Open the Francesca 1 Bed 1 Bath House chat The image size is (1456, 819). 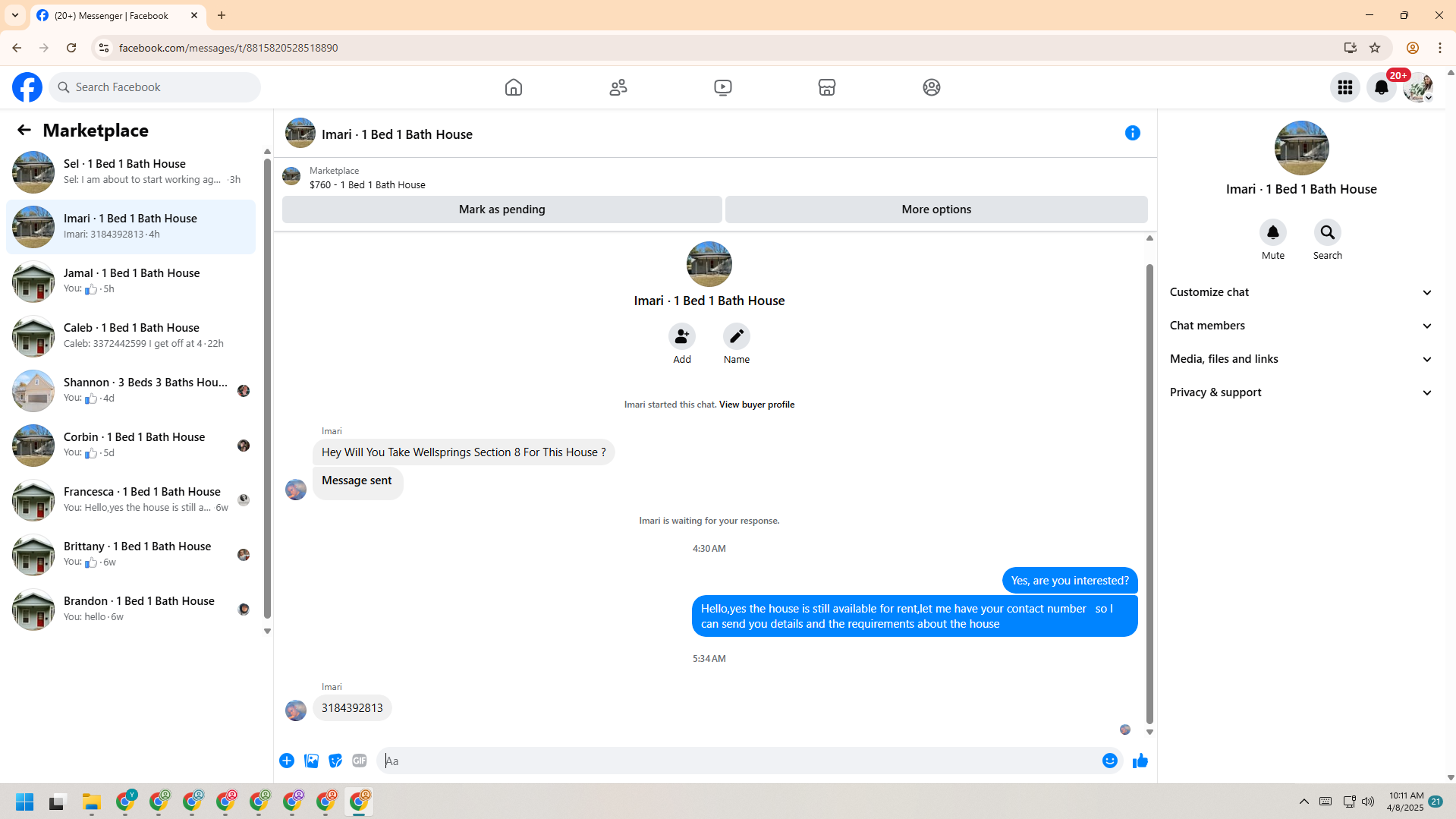click(131, 500)
